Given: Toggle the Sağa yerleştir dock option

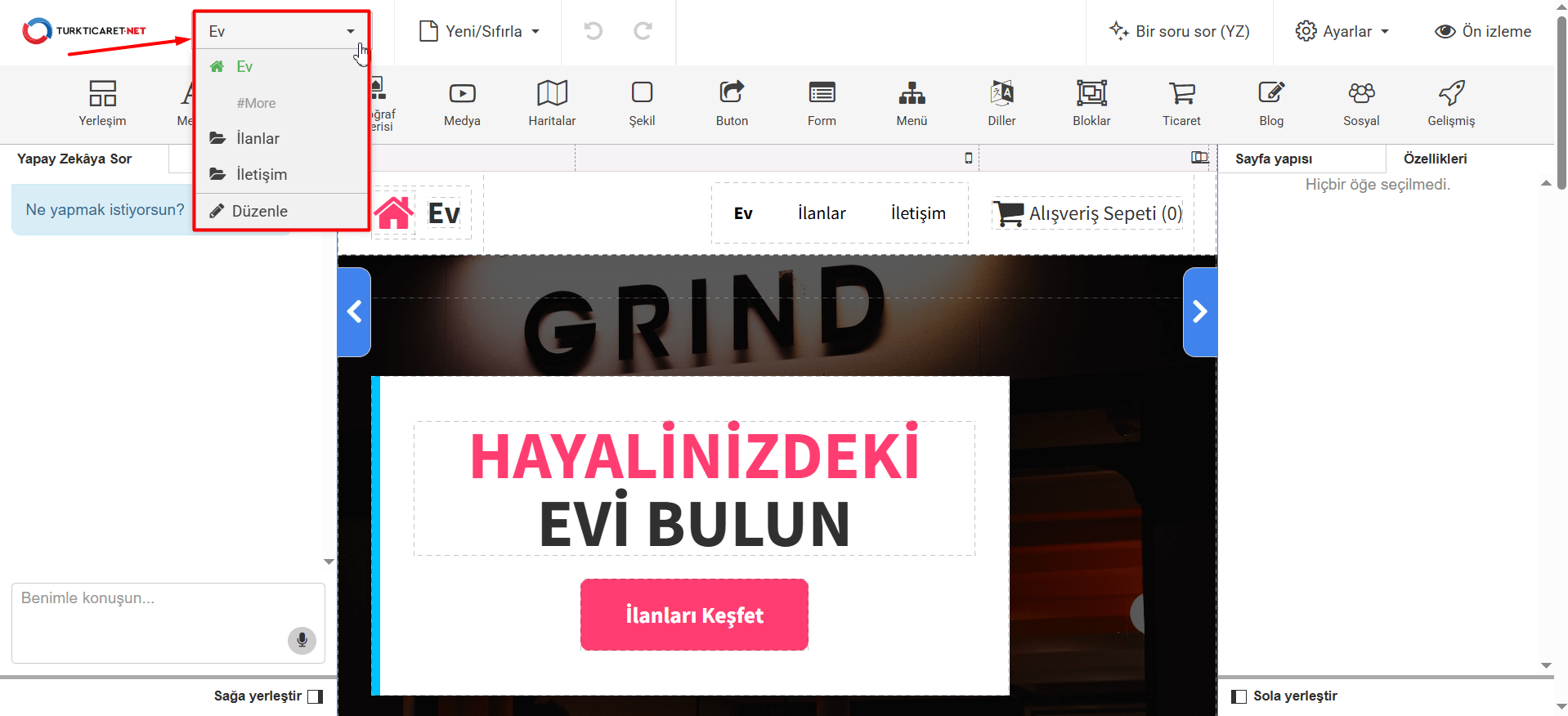Looking at the screenshot, I should 316,696.
